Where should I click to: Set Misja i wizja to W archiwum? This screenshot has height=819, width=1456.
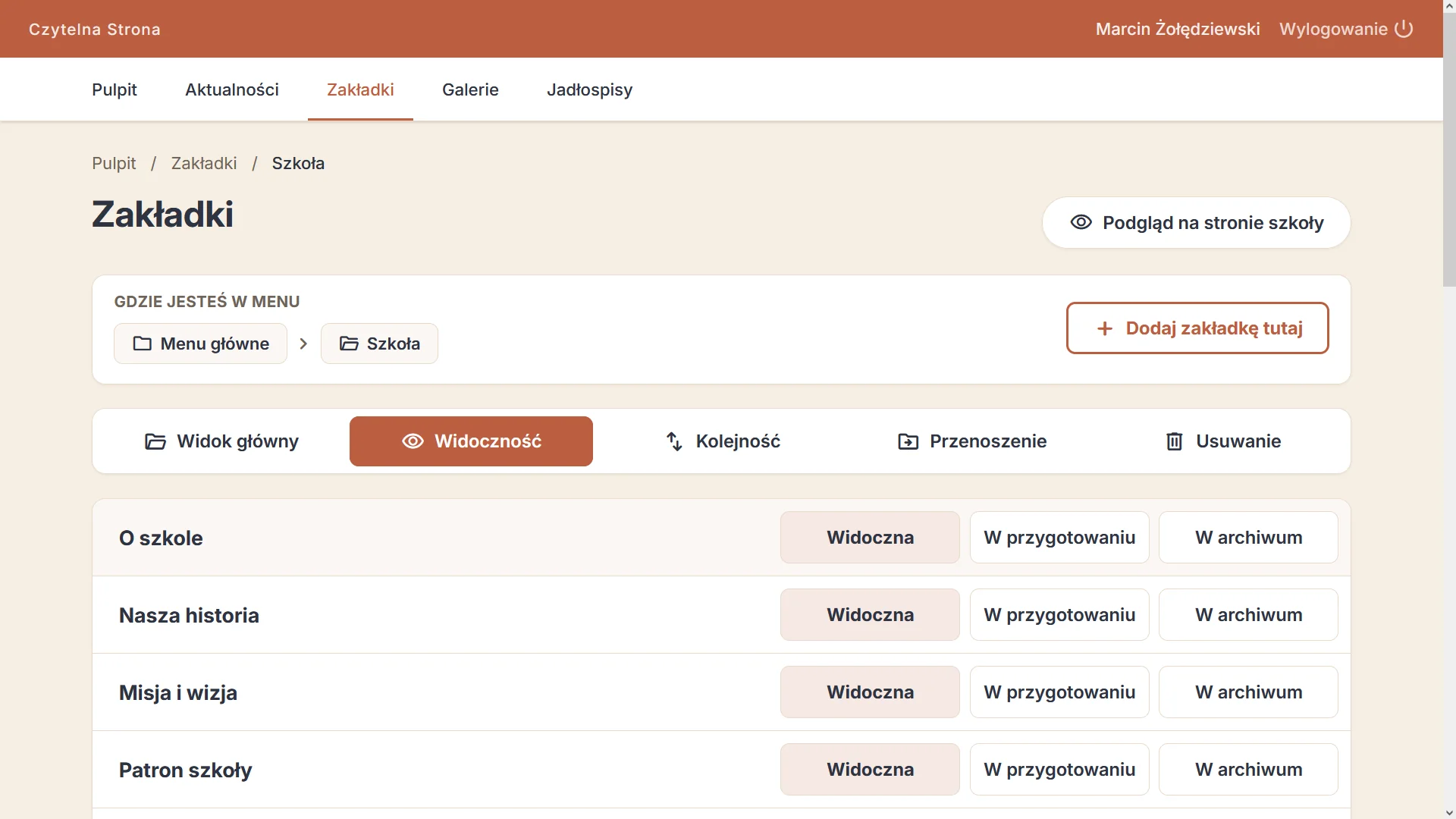tap(1248, 692)
